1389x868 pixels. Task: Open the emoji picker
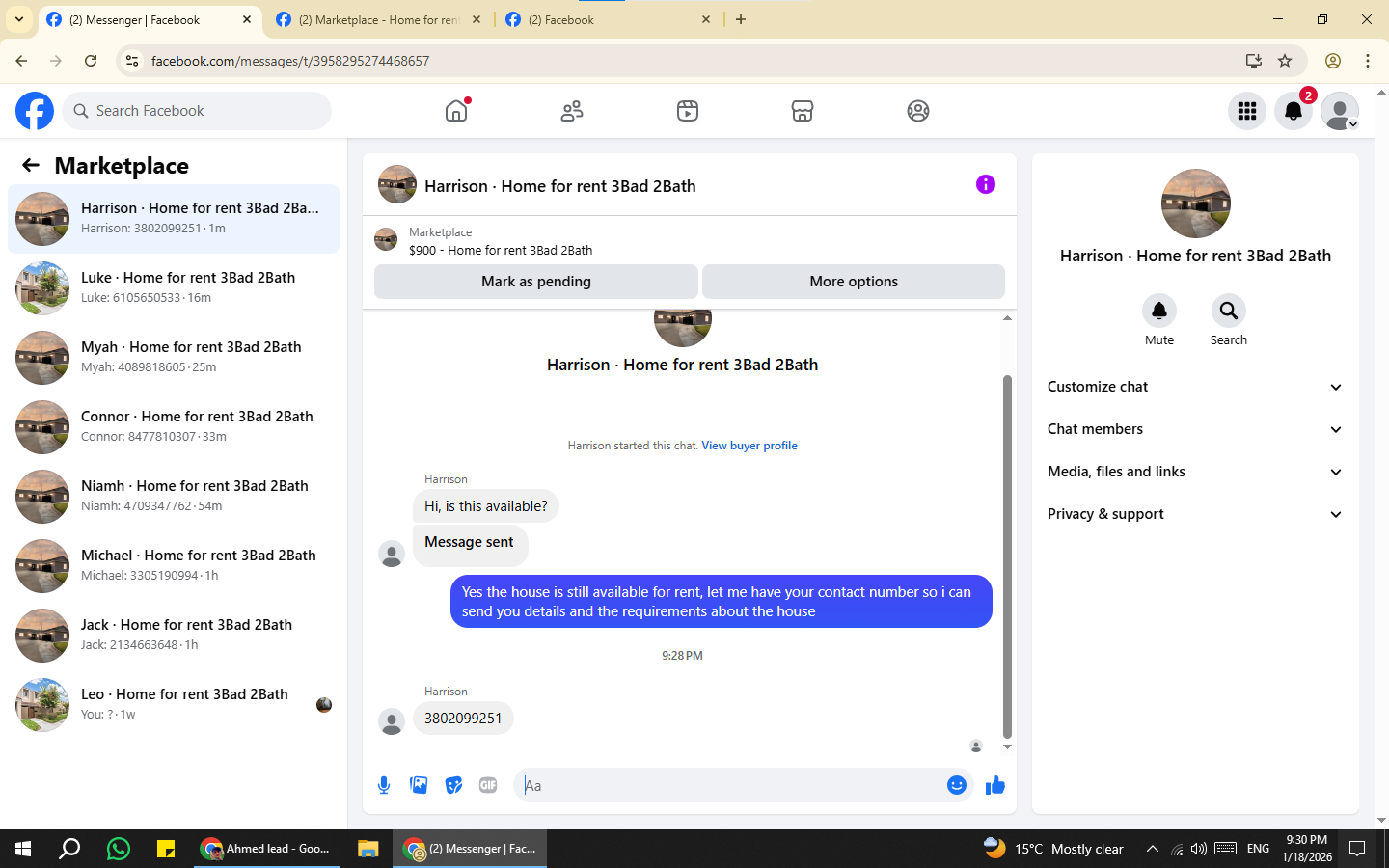point(957,785)
